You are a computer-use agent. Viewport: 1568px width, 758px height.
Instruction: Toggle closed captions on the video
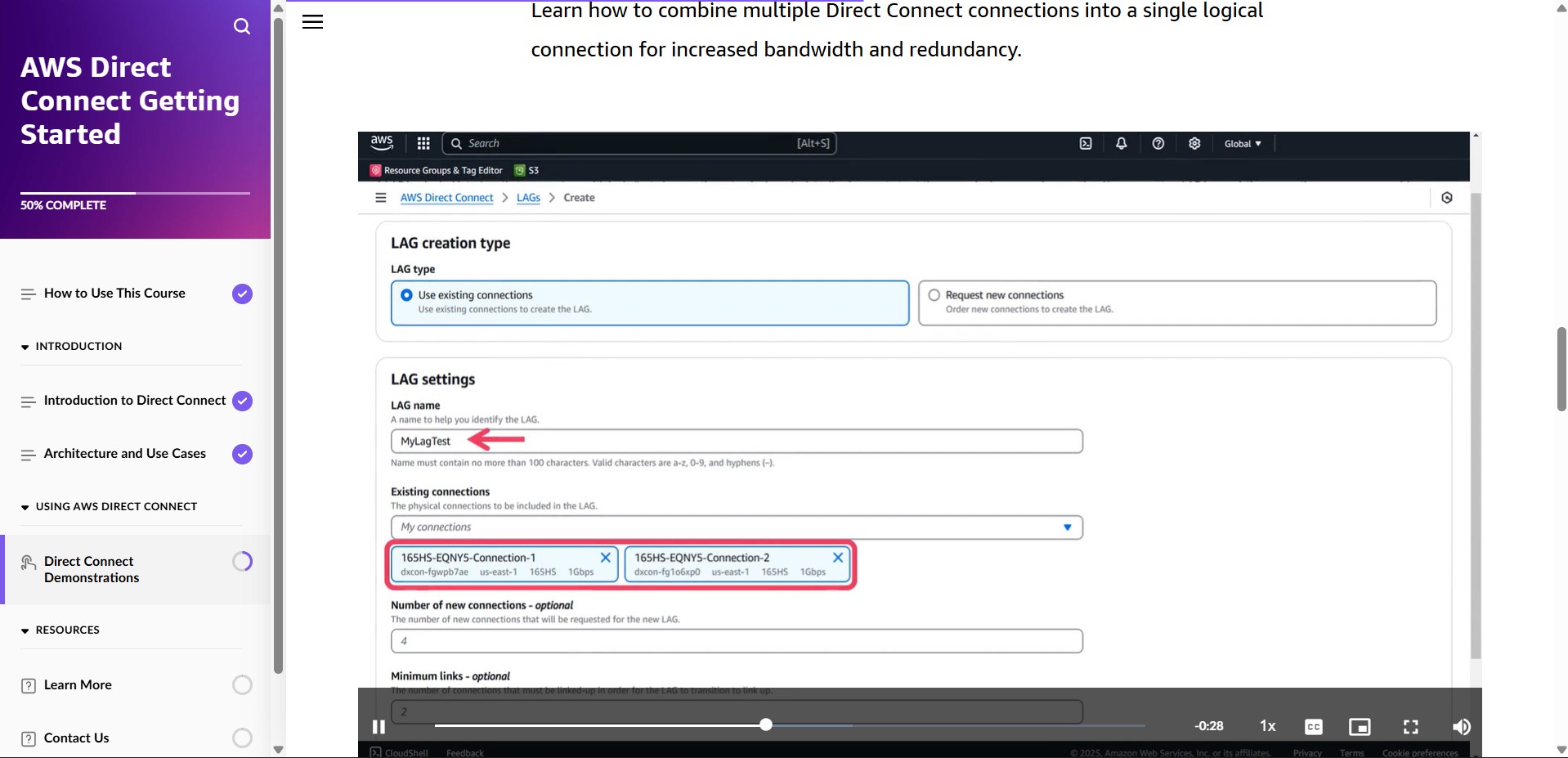click(x=1313, y=726)
